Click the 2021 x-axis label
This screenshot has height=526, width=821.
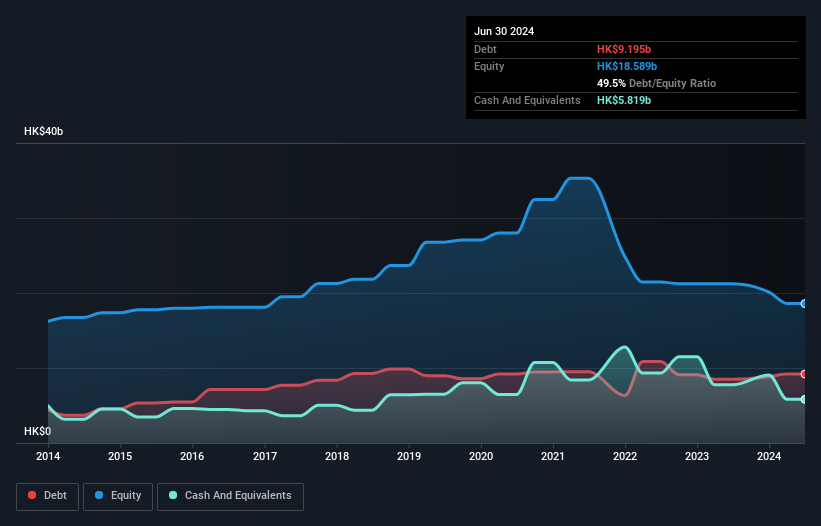click(553, 456)
